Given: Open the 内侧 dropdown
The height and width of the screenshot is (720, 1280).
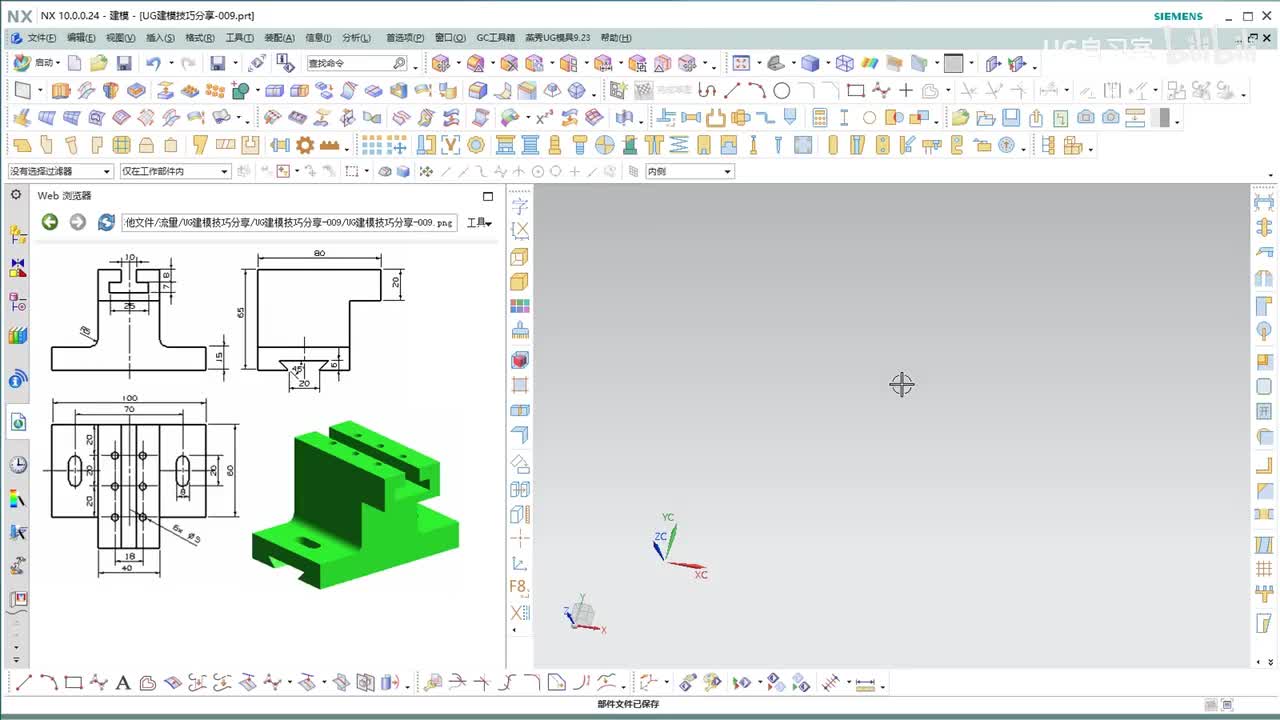Looking at the screenshot, I should (689, 171).
